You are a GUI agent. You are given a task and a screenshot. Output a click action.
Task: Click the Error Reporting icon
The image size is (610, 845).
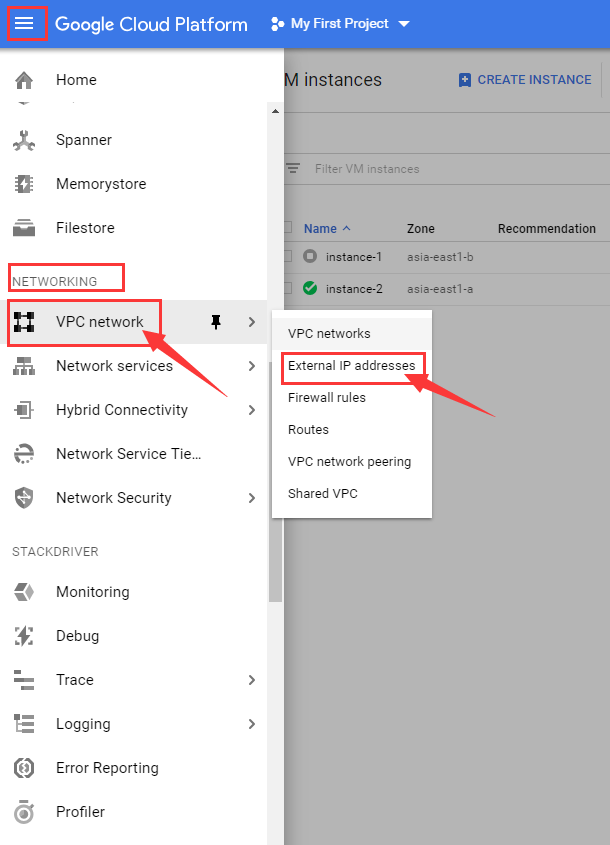(24, 768)
